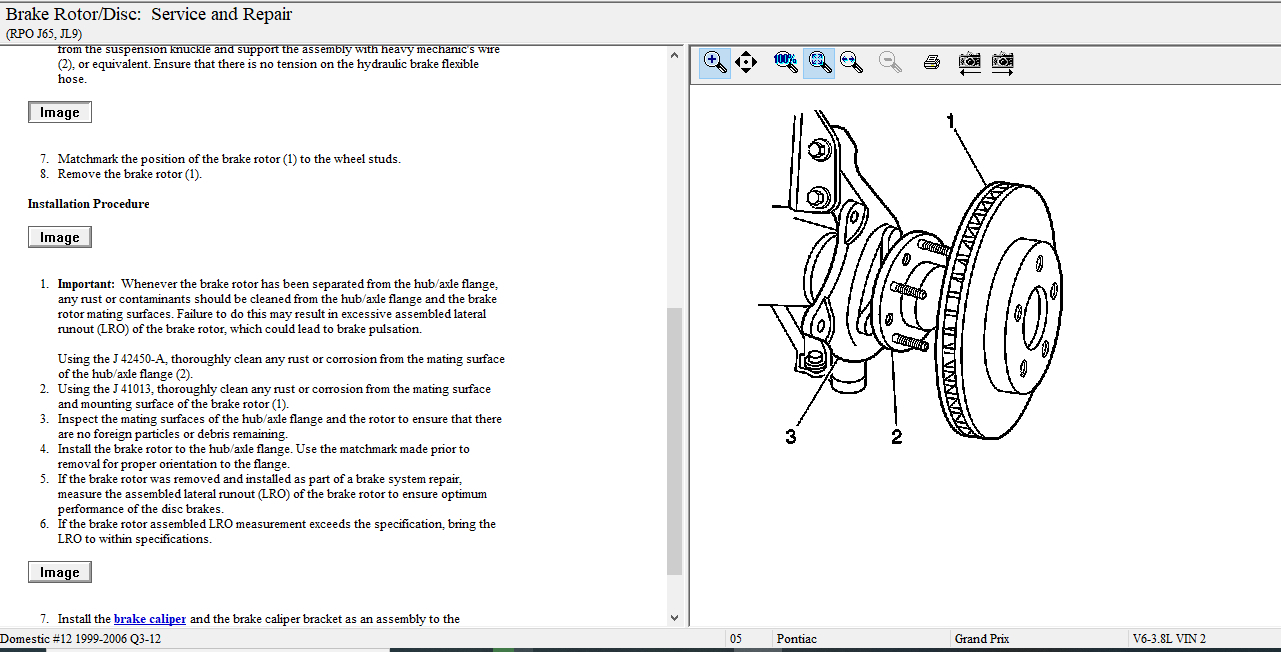Reset diagram to 100% zoom

click(786, 62)
